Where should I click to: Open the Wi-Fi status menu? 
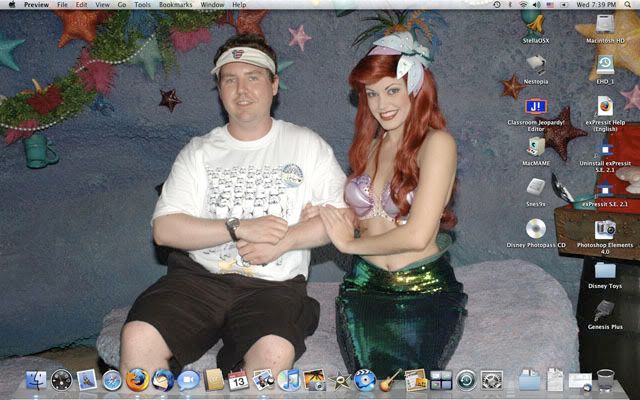click(523, 5)
